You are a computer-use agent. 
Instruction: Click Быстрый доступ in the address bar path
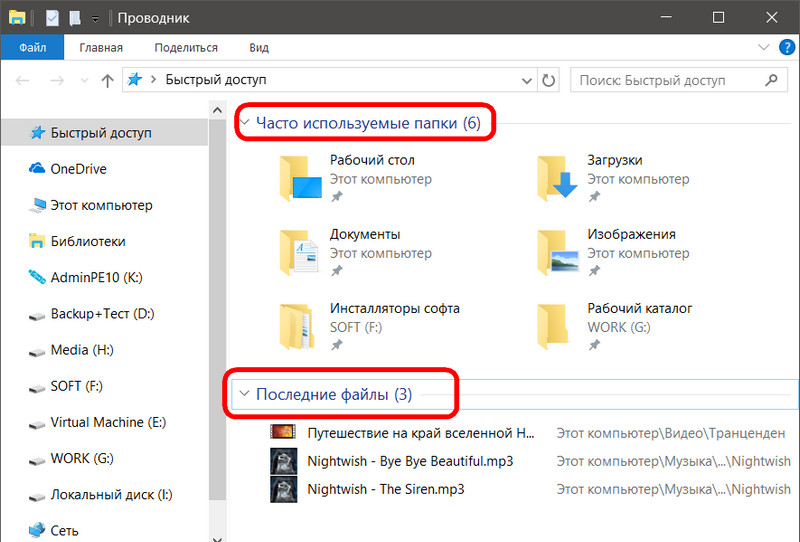coord(216,80)
